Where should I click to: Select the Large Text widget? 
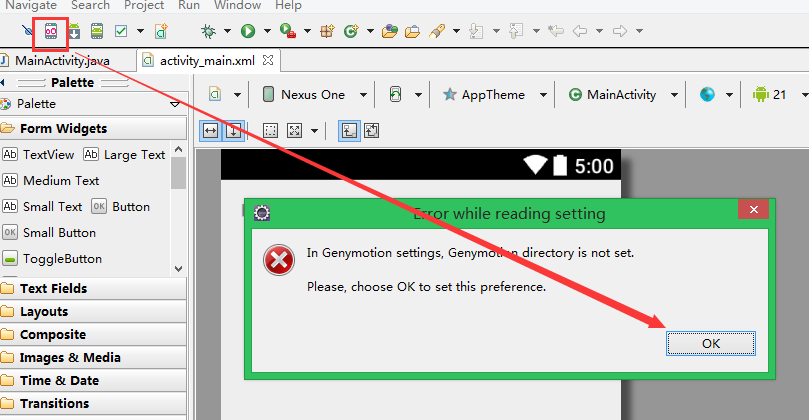(124, 155)
